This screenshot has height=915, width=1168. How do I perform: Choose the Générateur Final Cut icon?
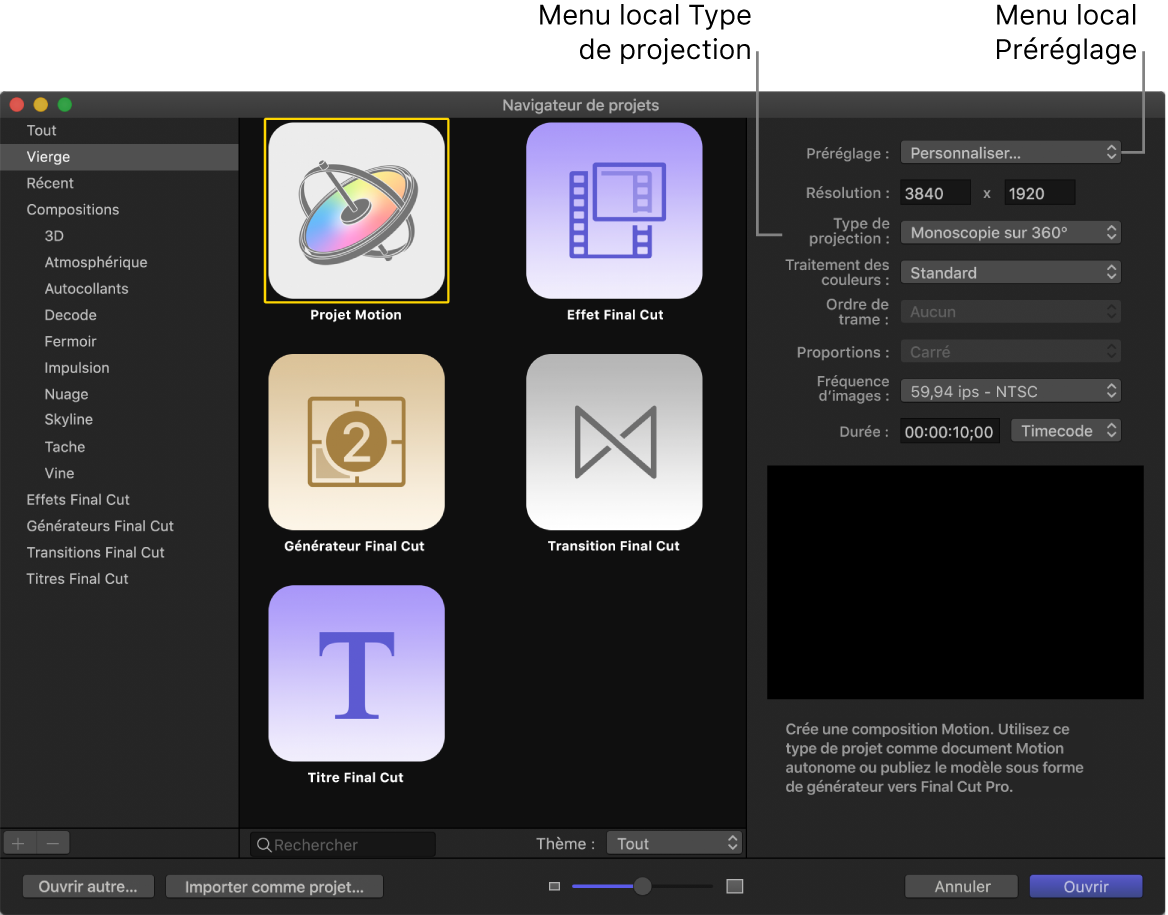(356, 442)
